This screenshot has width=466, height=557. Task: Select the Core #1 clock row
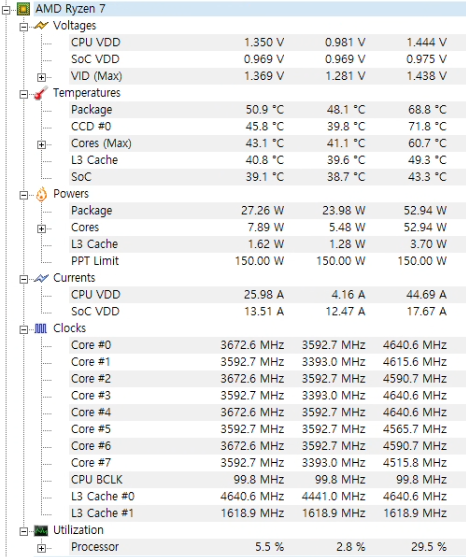267,362
